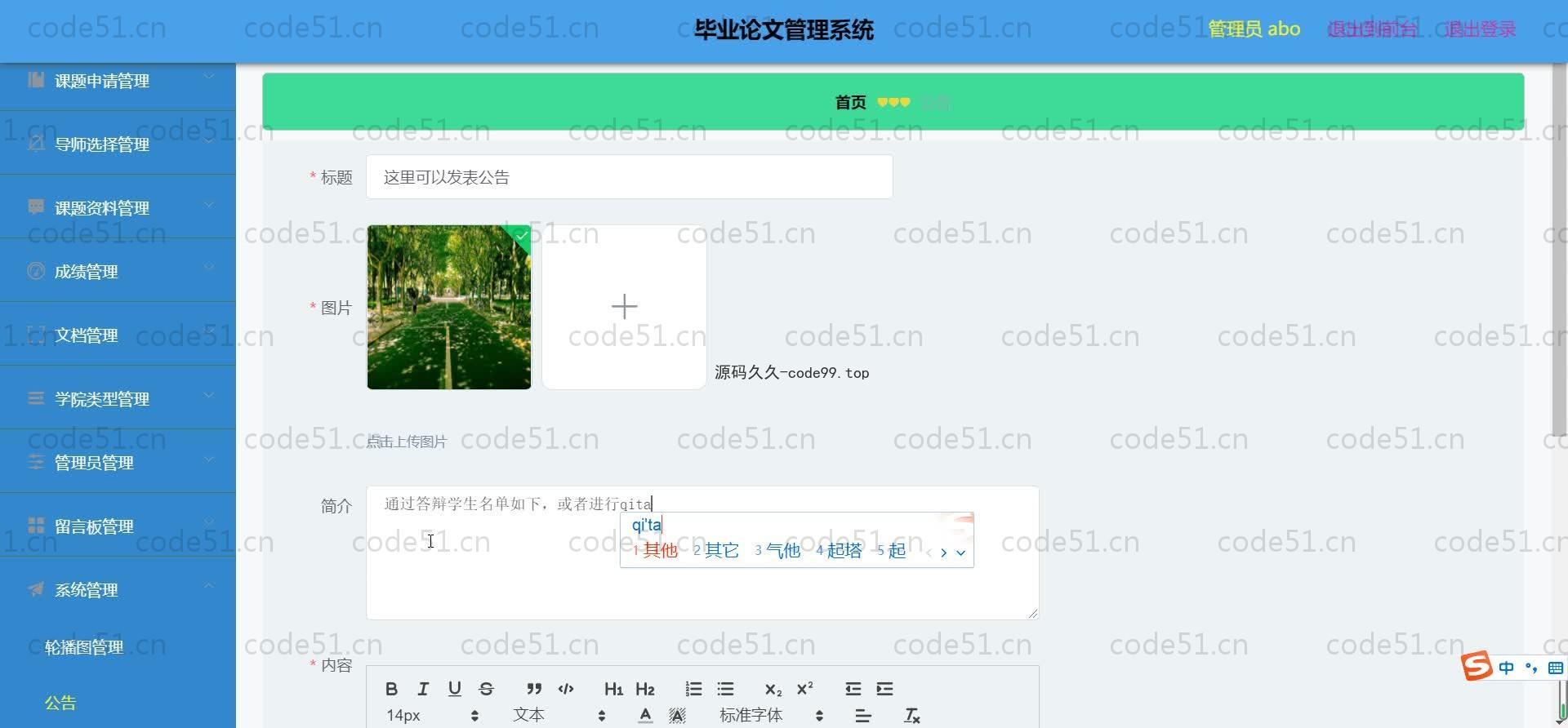
Task: Insert a blockquote using the quote icon
Action: [x=534, y=689]
